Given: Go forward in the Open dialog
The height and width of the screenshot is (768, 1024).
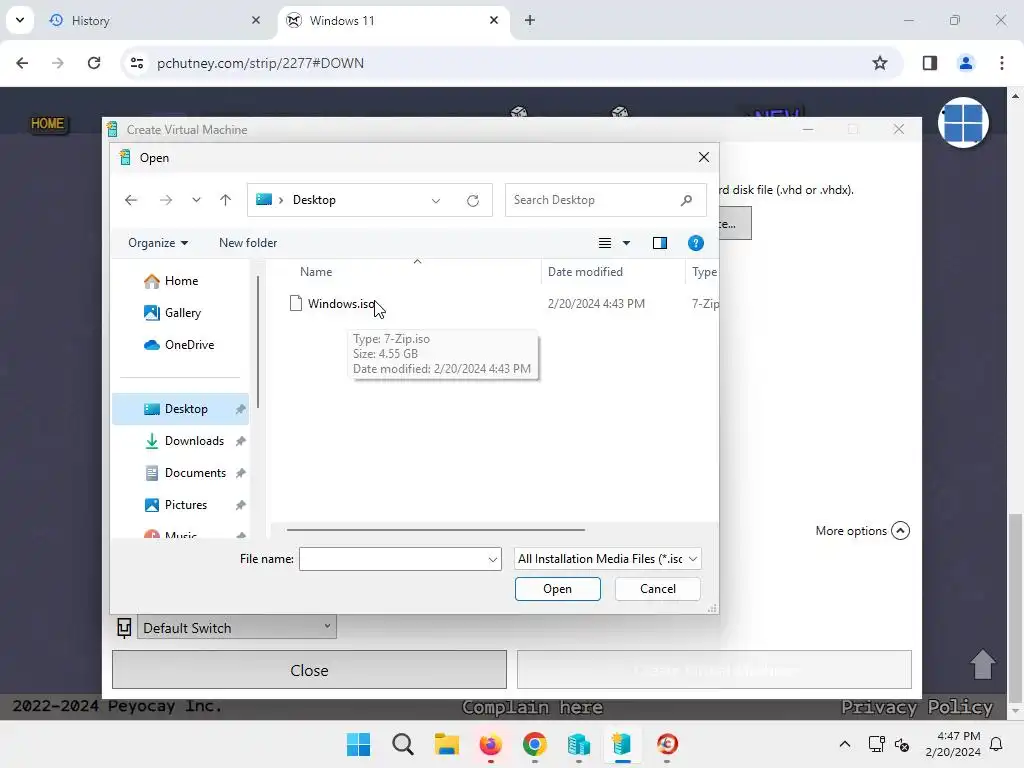Looking at the screenshot, I should pyautogui.click(x=166, y=200).
